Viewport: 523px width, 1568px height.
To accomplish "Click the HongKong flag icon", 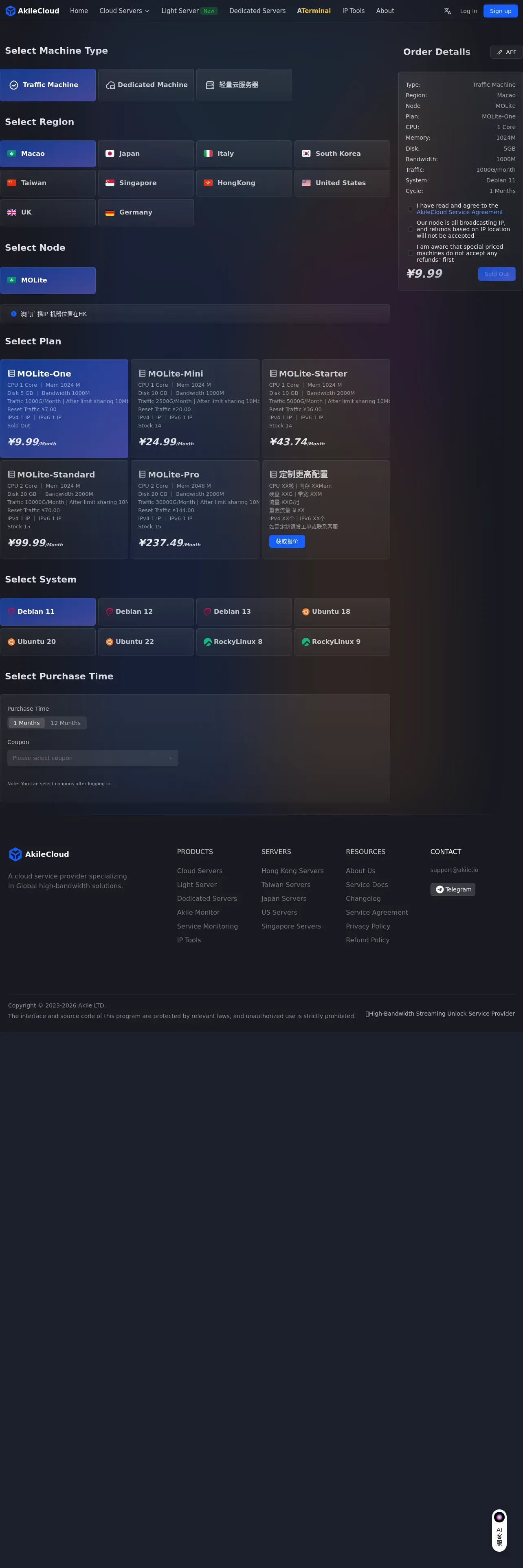I will click(x=208, y=183).
